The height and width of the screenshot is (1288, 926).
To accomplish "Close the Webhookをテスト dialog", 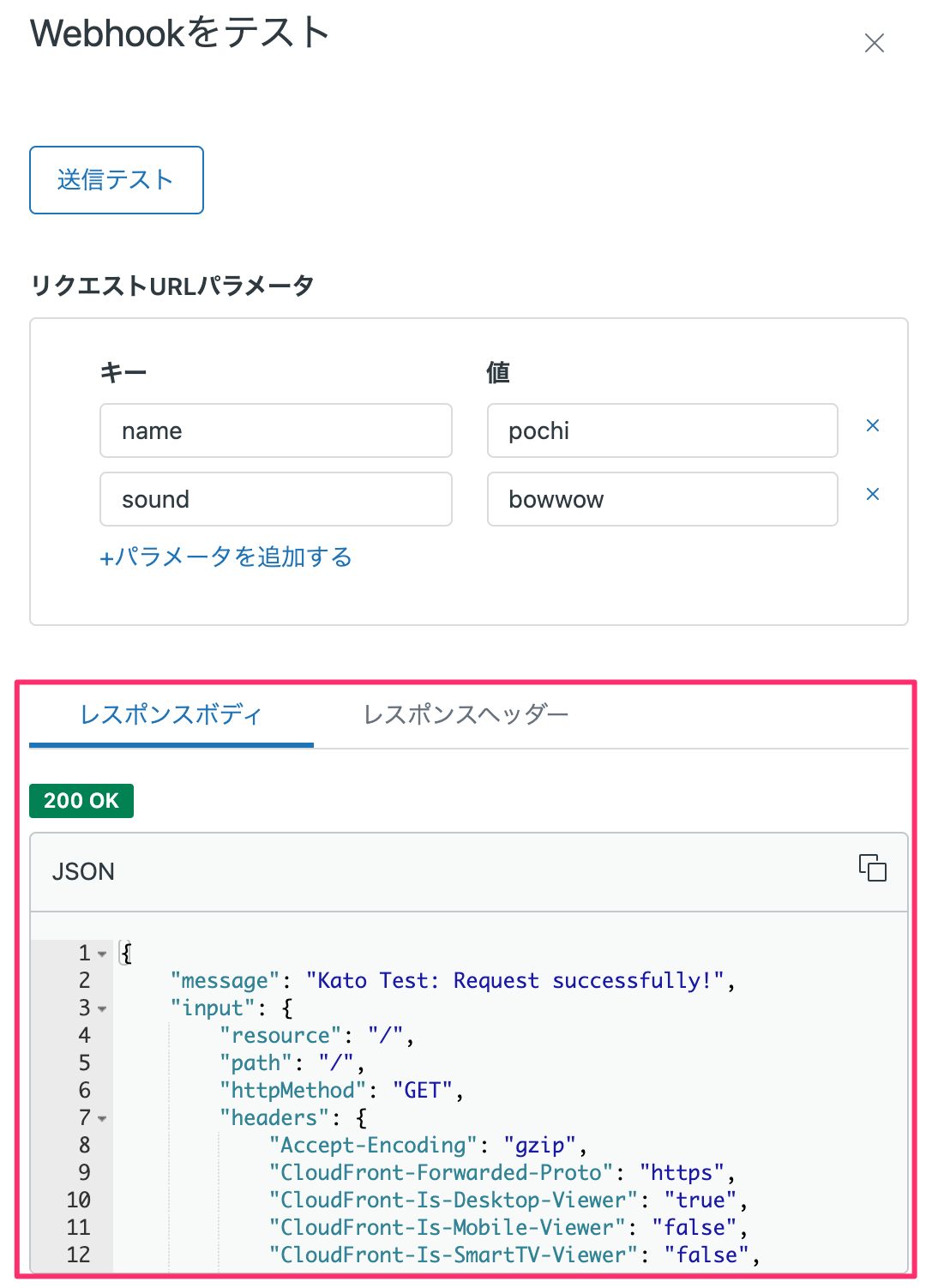I will (874, 42).
